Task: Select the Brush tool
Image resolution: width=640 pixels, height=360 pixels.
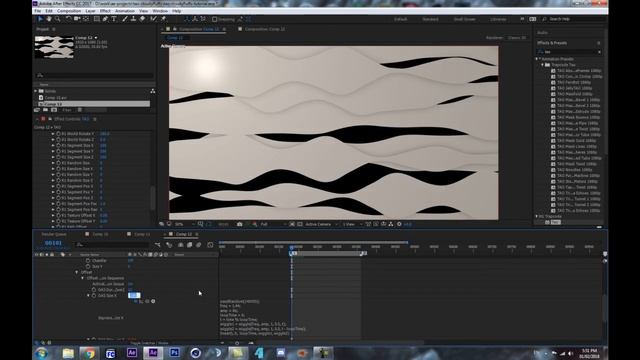Action: (125, 19)
